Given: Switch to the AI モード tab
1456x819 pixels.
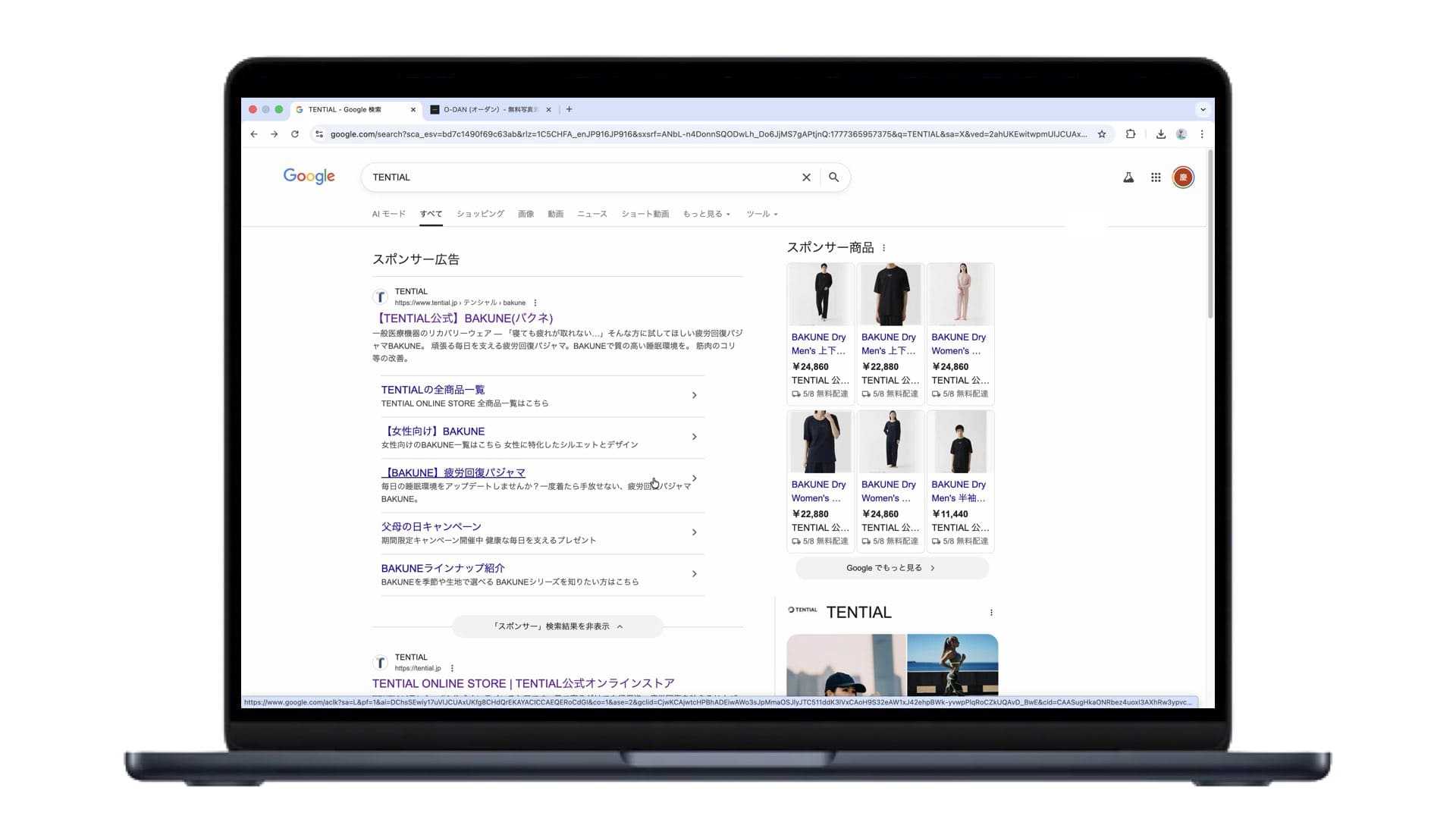Looking at the screenshot, I should pyautogui.click(x=389, y=214).
